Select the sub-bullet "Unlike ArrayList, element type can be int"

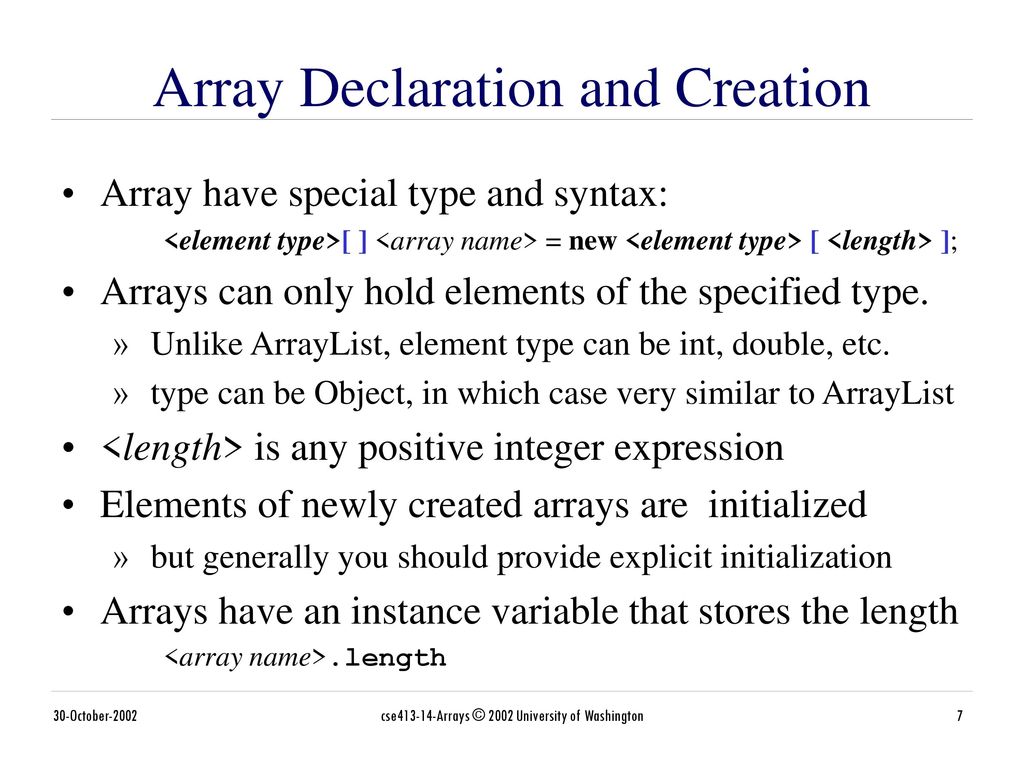[520, 345]
